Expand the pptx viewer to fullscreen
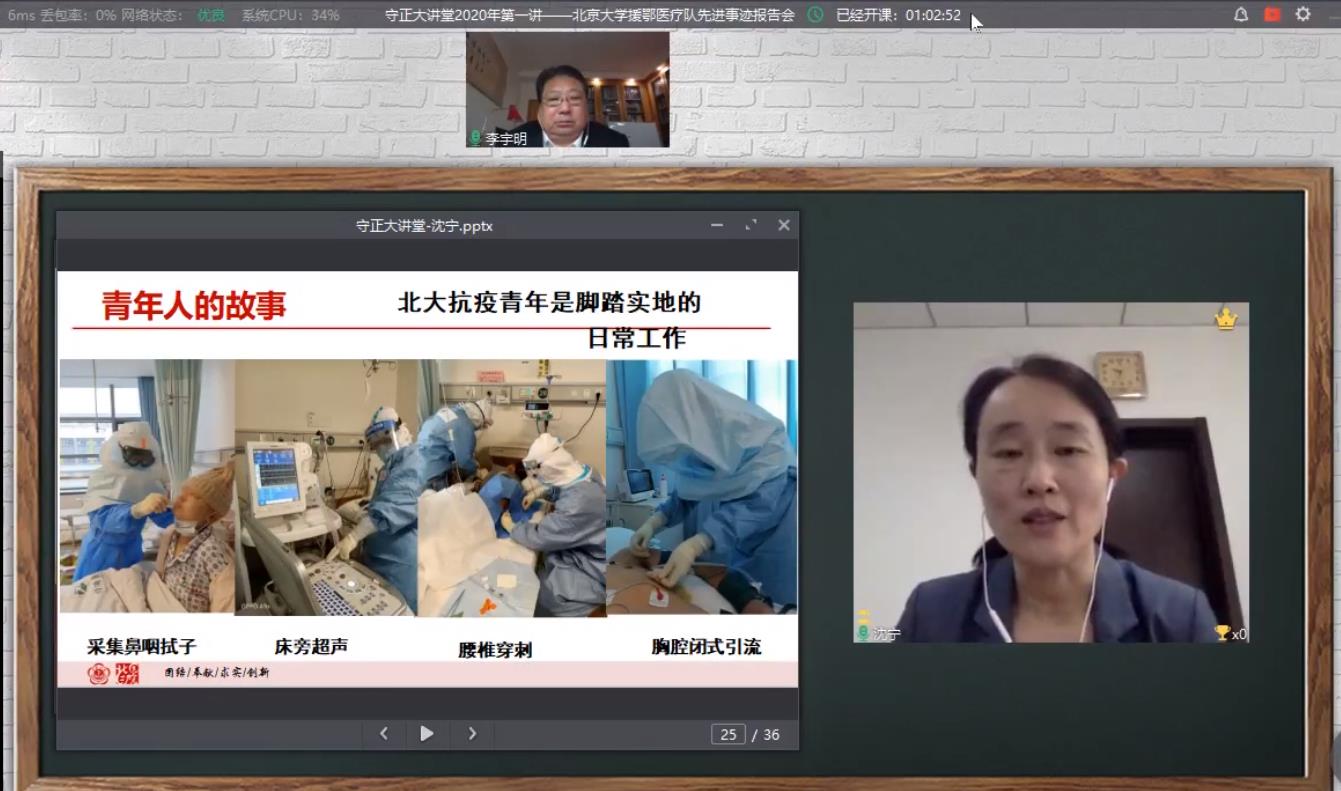Image resolution: width=1341 pixels, height=791 pixels. click(751, 225)
